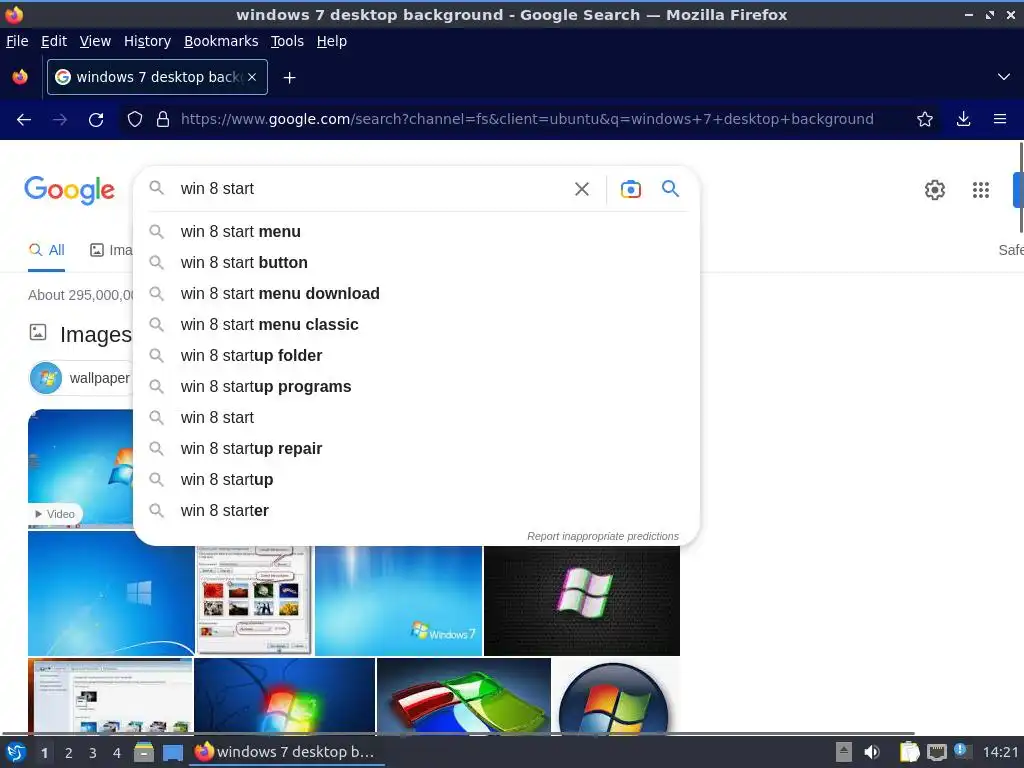Open a new tab with the plus button
This screenshot has width=1024, height=768.
click(289, 78)
